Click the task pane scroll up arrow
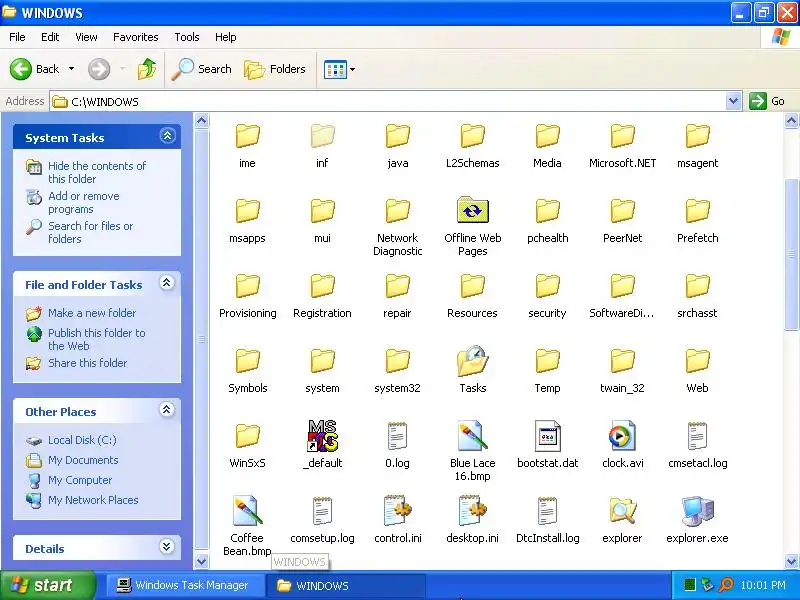 click(x=202, y=120)
